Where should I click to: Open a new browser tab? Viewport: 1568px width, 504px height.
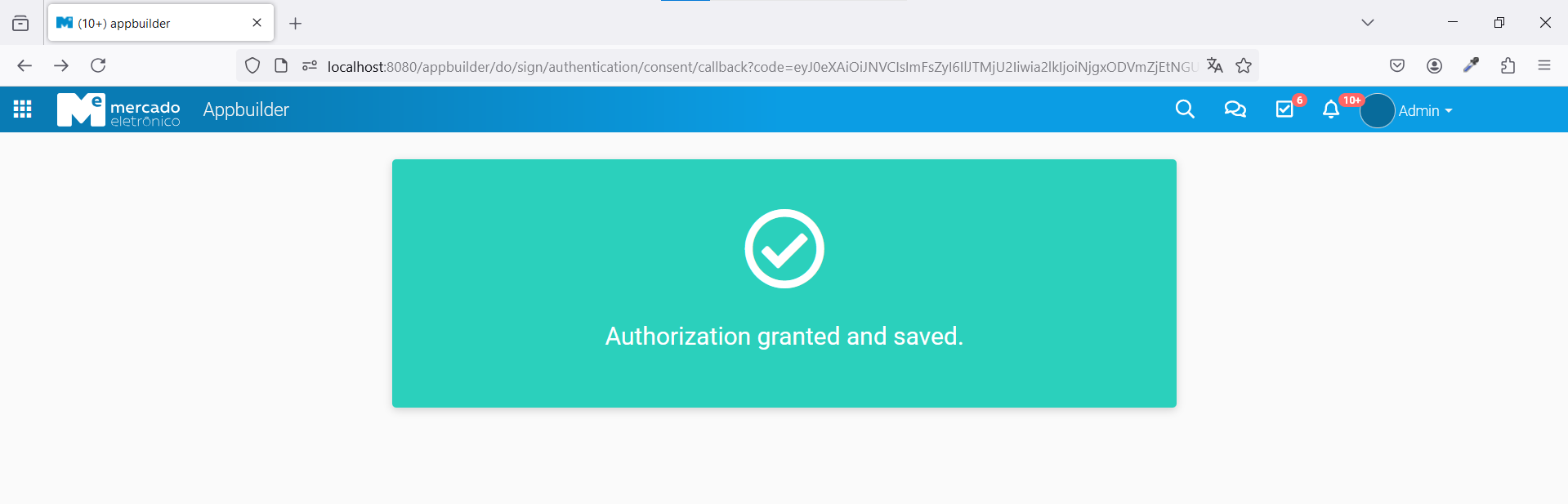click(296, 24)
